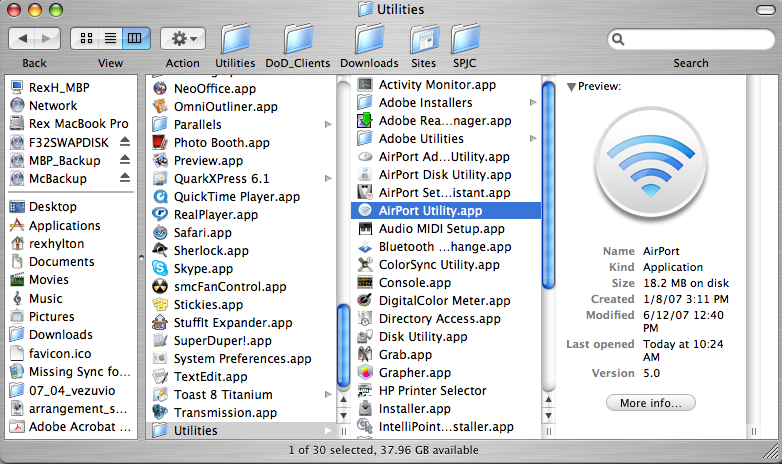
Task: Click down arrow of Utilities column scrollbar
Action: tap(548, 415)
